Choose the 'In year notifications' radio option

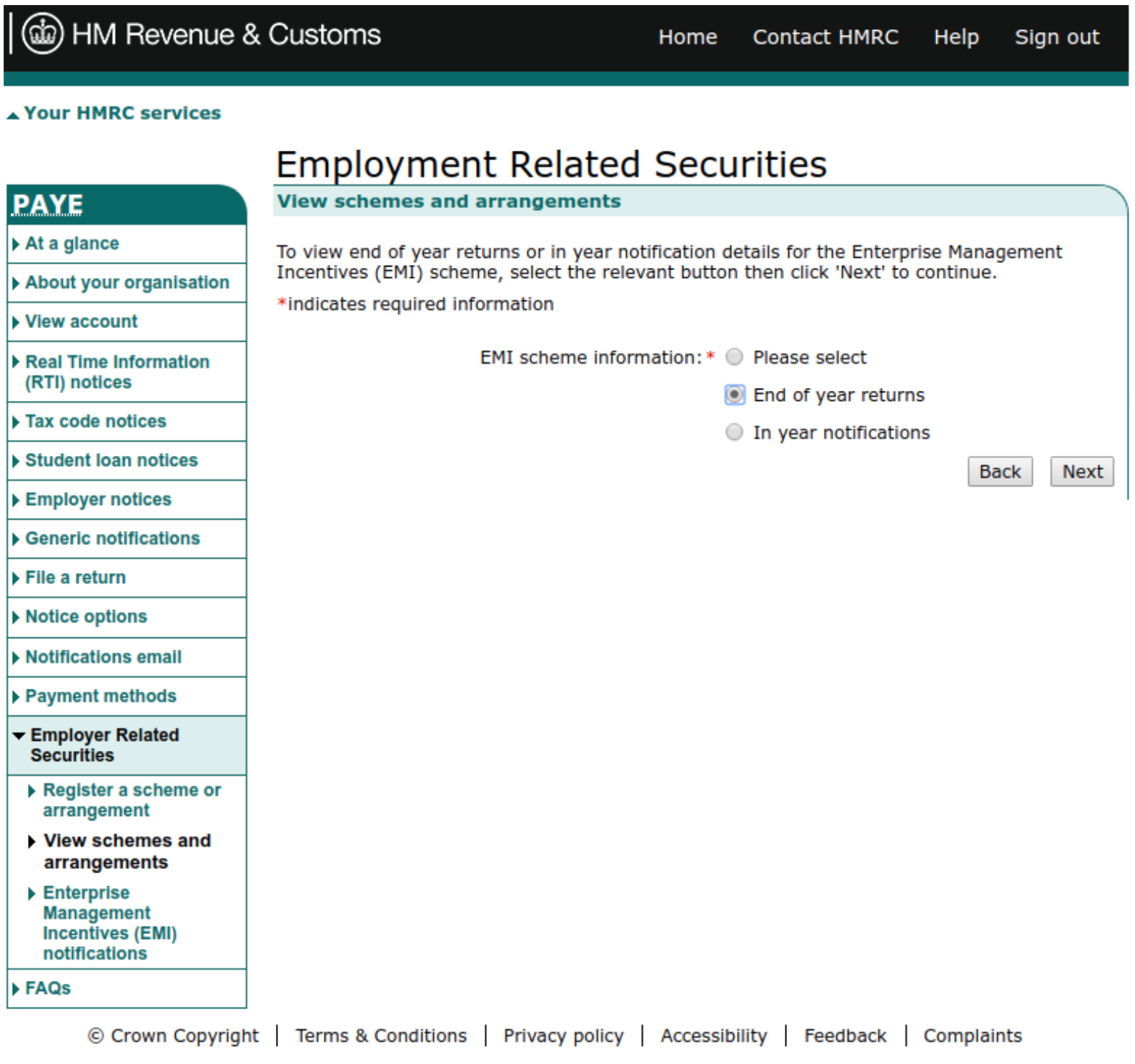pyautogui.click(x=734, y=432)
